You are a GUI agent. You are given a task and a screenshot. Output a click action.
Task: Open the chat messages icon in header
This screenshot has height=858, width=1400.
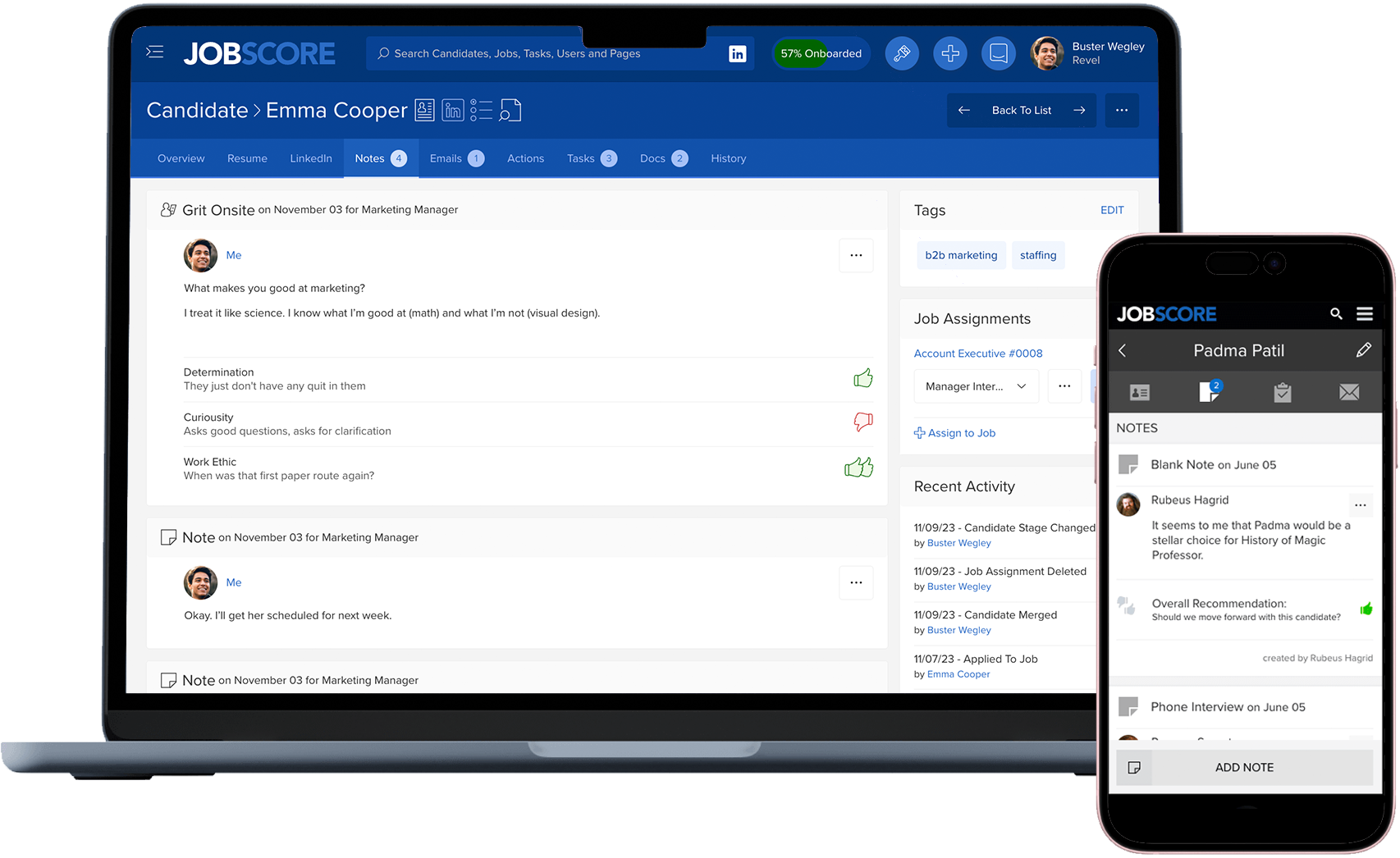click(x=999, y=53)
